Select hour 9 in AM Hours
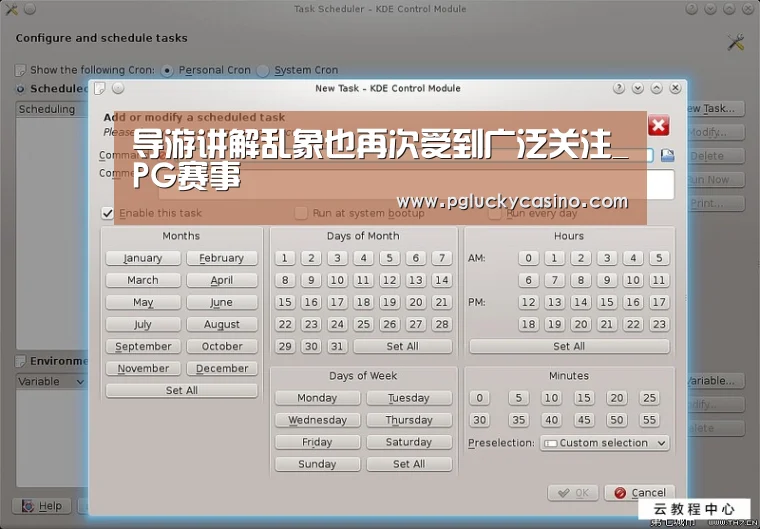760x529 pixels. click(607, 280)
